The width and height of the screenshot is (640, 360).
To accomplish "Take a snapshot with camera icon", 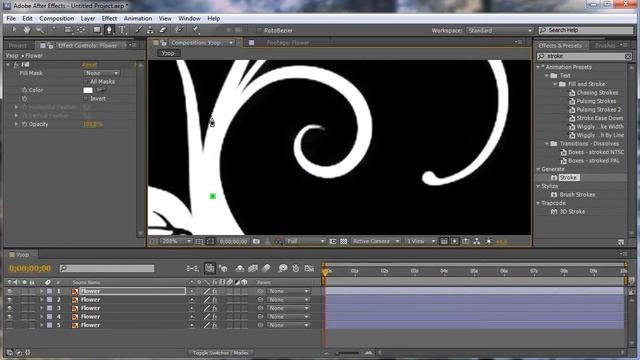I will click(256, 242).
